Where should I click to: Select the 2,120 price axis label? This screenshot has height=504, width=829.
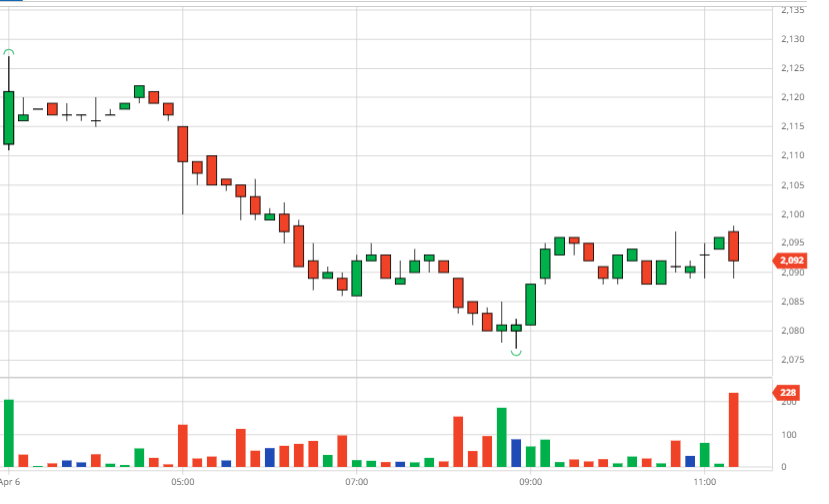[x=793, y=97]
